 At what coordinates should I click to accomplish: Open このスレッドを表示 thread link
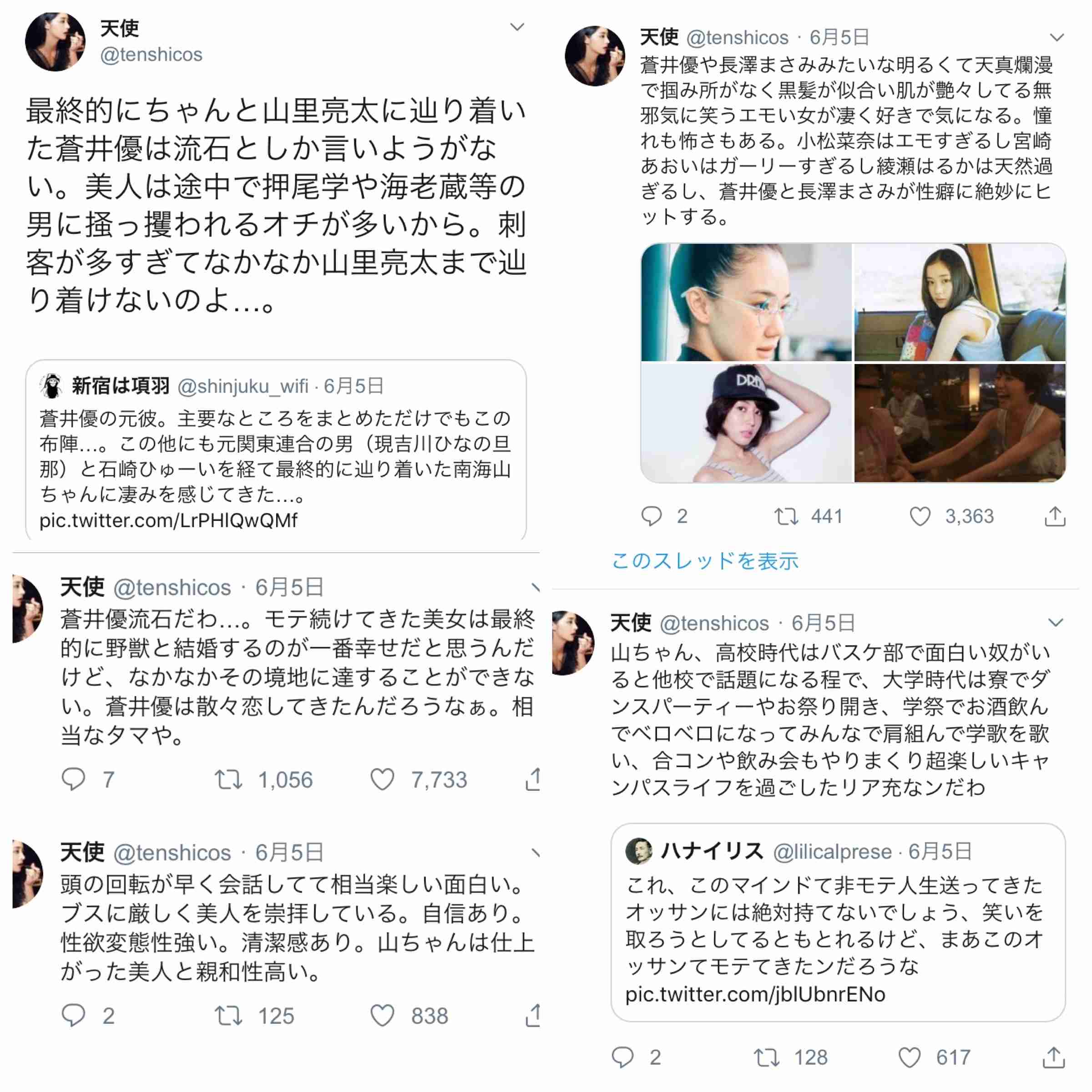[x=705, y=561]
